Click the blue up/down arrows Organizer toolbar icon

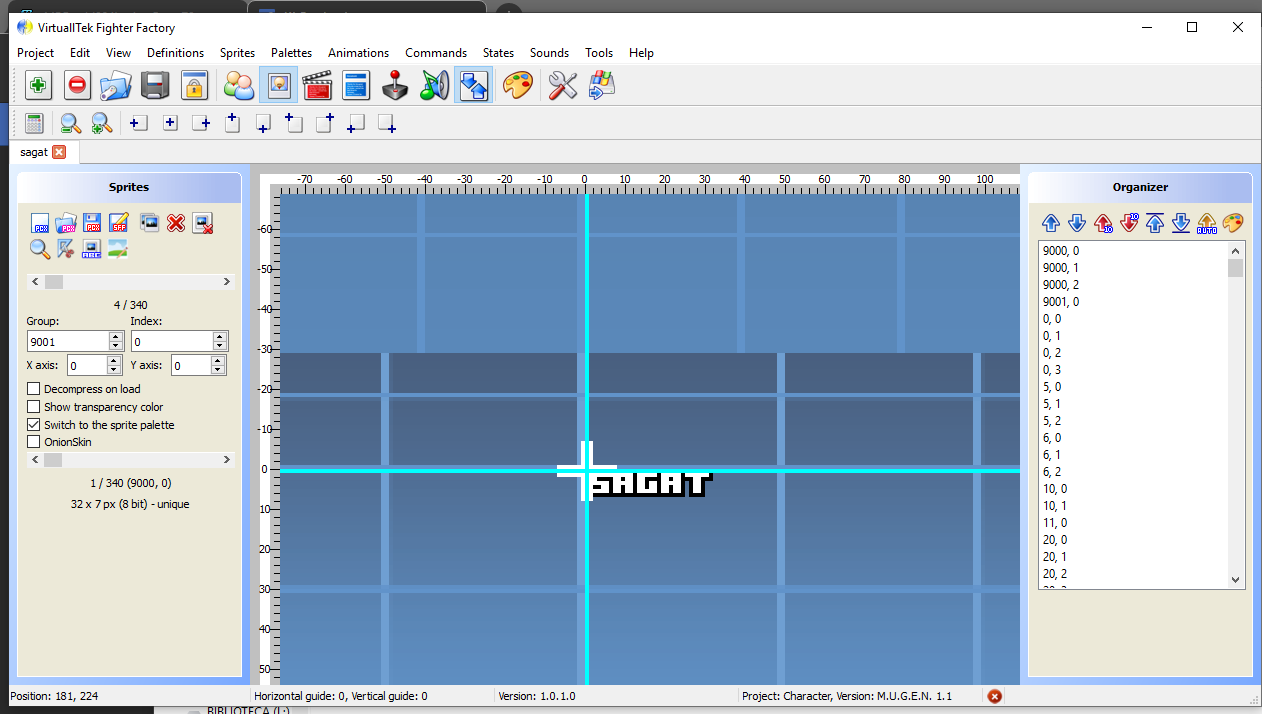click(473, 86)
